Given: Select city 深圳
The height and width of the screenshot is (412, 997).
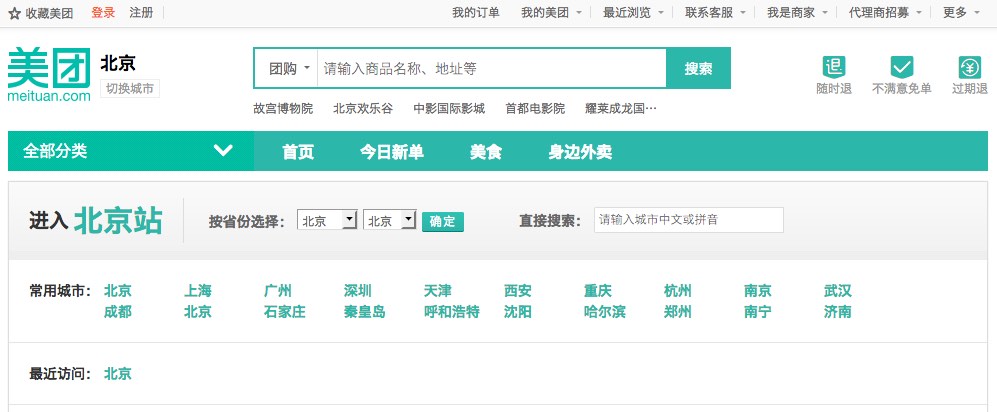Looking at the screenshot, I should (x=358, y=291).
